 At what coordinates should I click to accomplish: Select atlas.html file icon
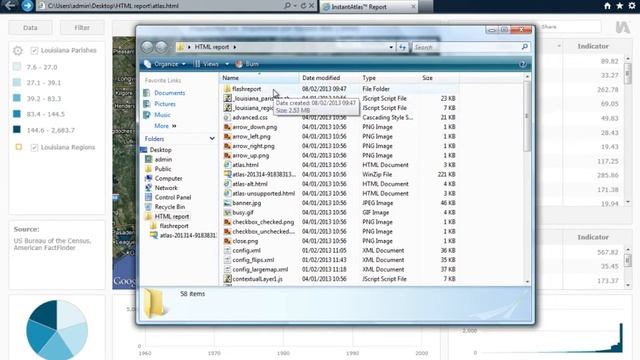point(227,165)
